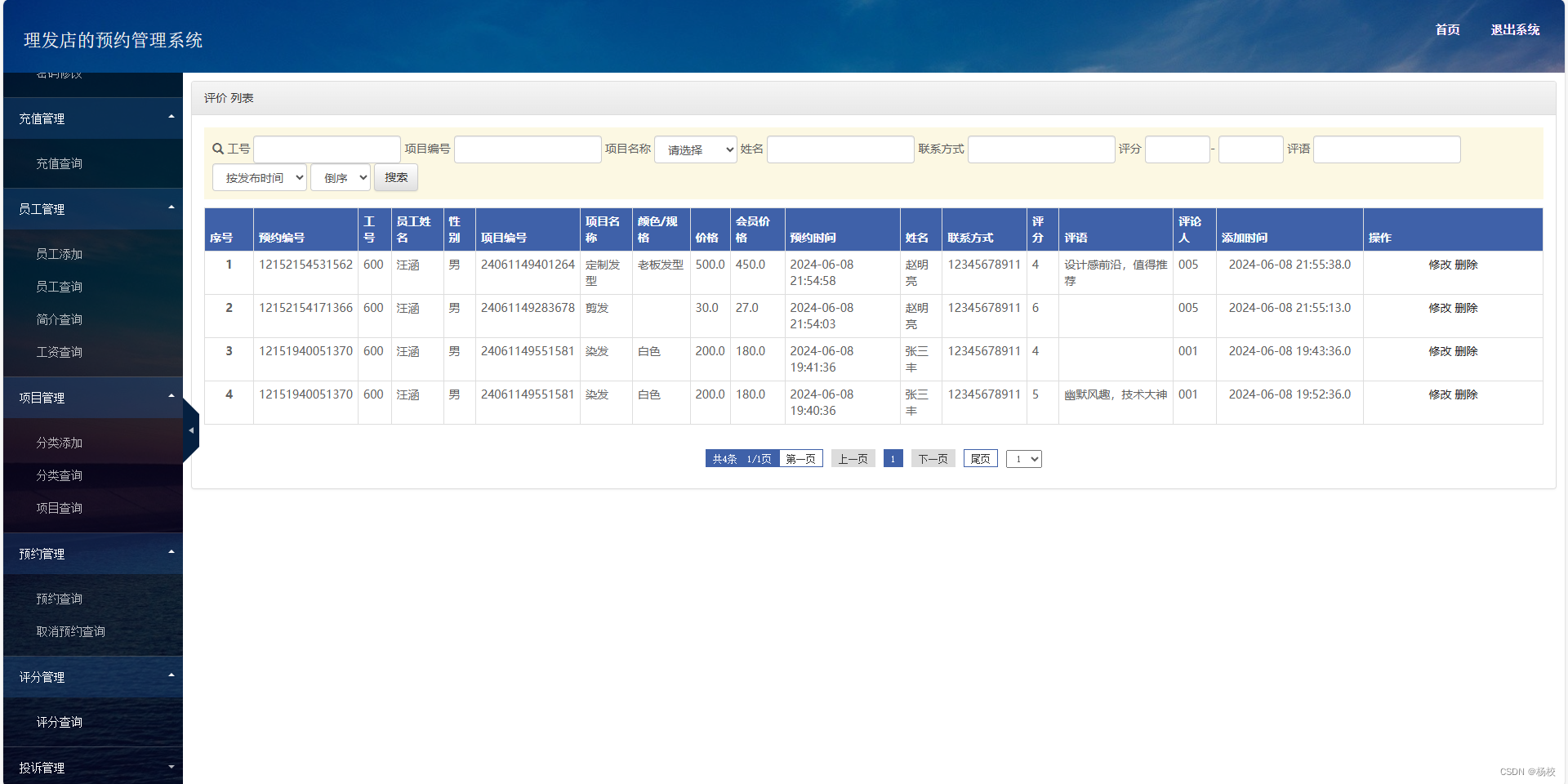Open the 倒序 order dropdown
Screen dimensions: 1568x784
[x=341, y=177]
